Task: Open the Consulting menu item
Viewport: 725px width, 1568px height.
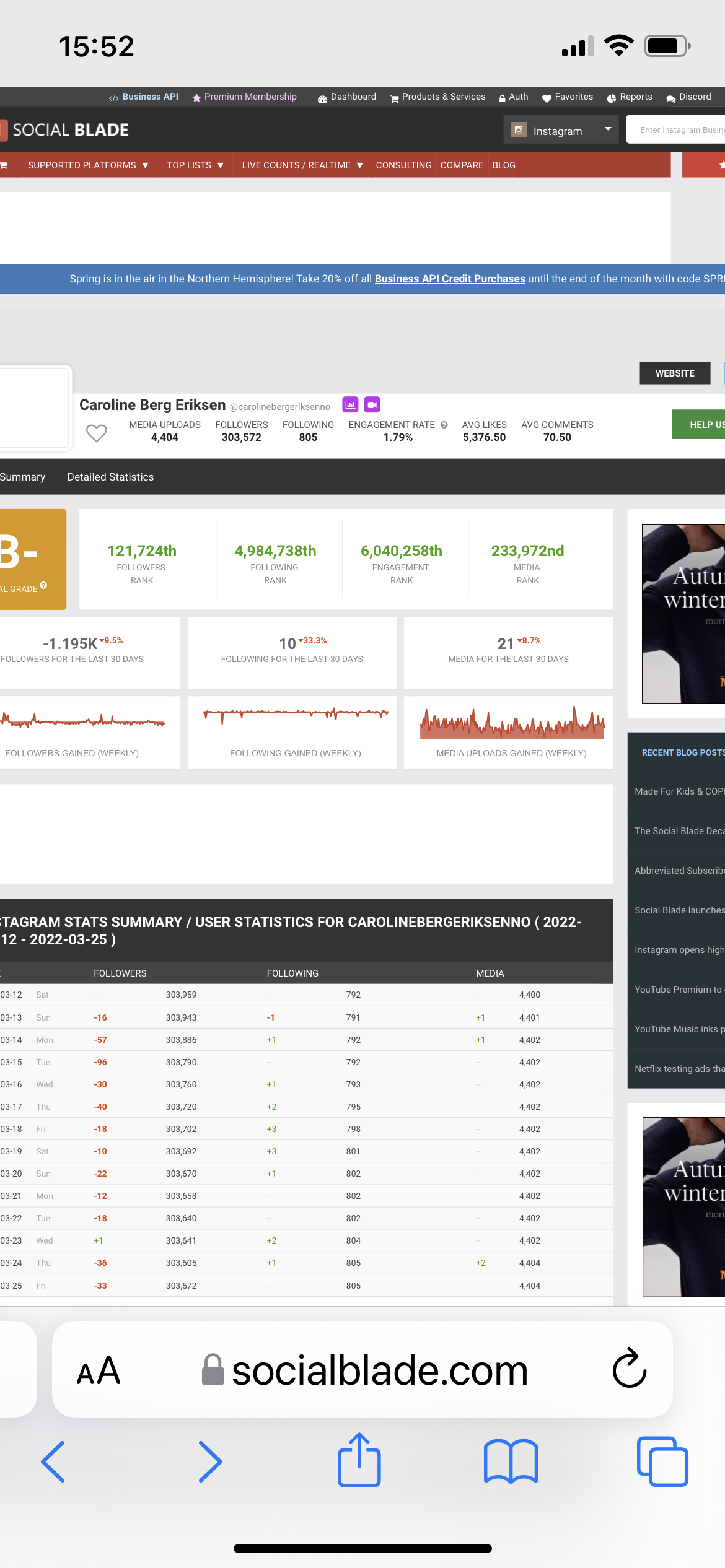Action: 404,165
